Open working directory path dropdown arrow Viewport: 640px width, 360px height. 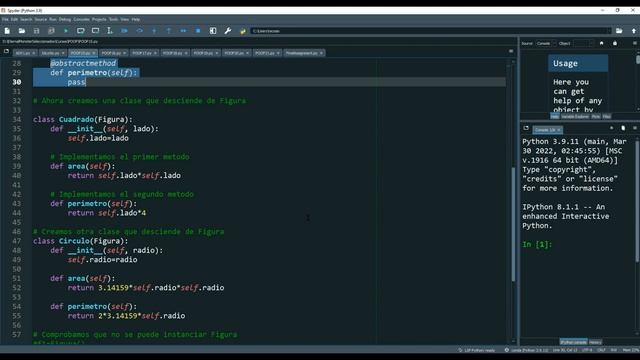coord(609,31)
